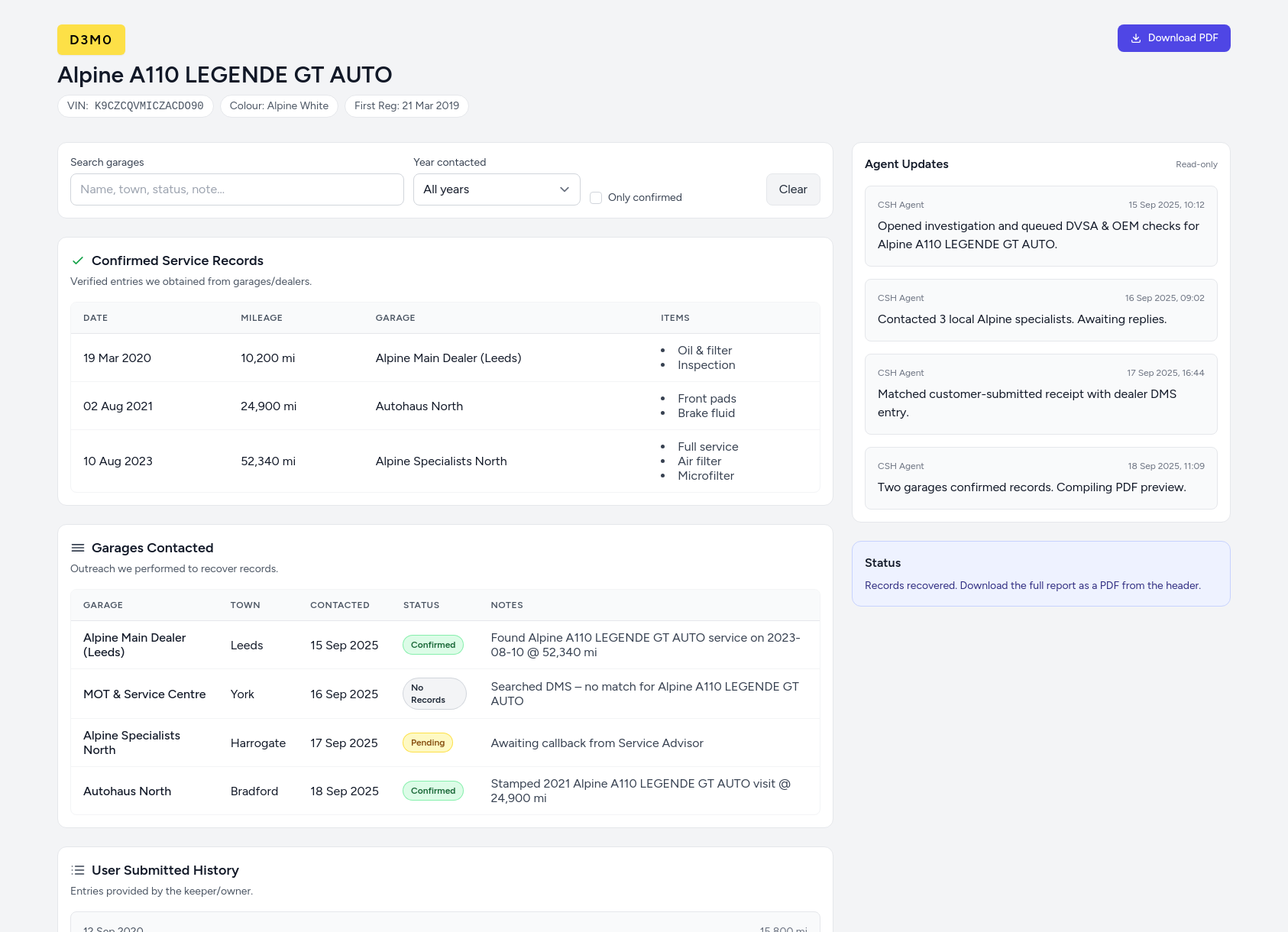Open the Year contacted dropdown
This screenshot has height=932, width=1288.
click(x=496, y=189)
